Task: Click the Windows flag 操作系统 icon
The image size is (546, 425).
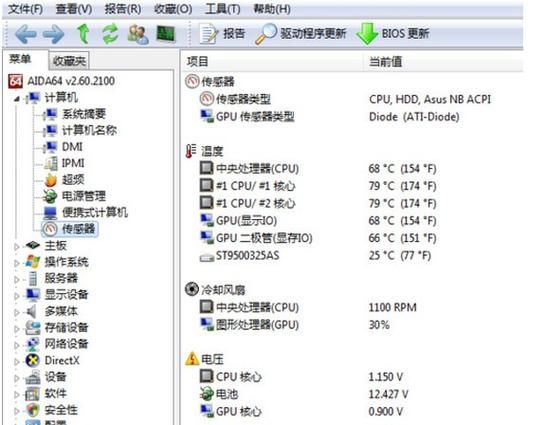Action: point(33,262)
